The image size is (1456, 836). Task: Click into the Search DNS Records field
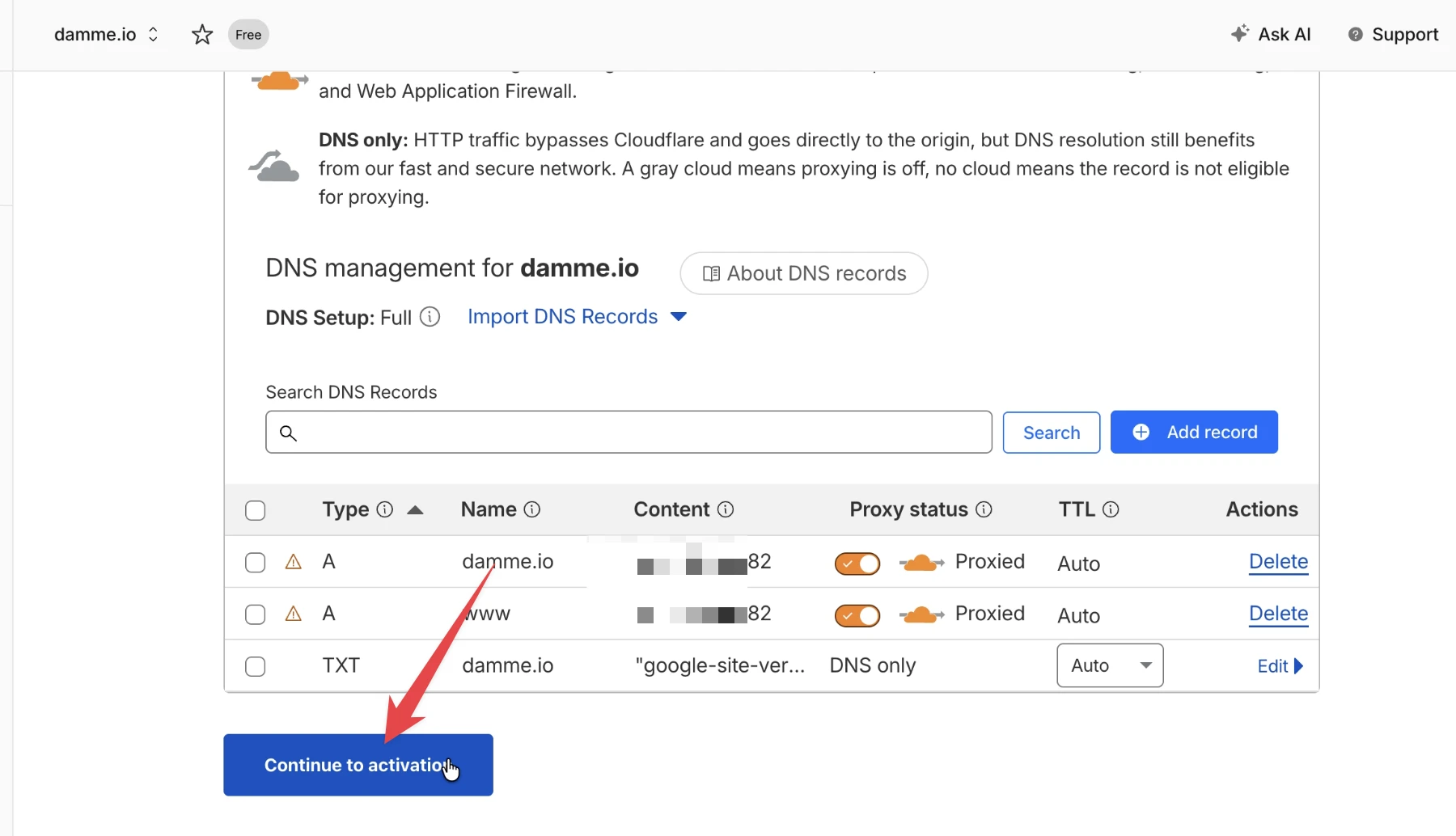pos(629,432)
